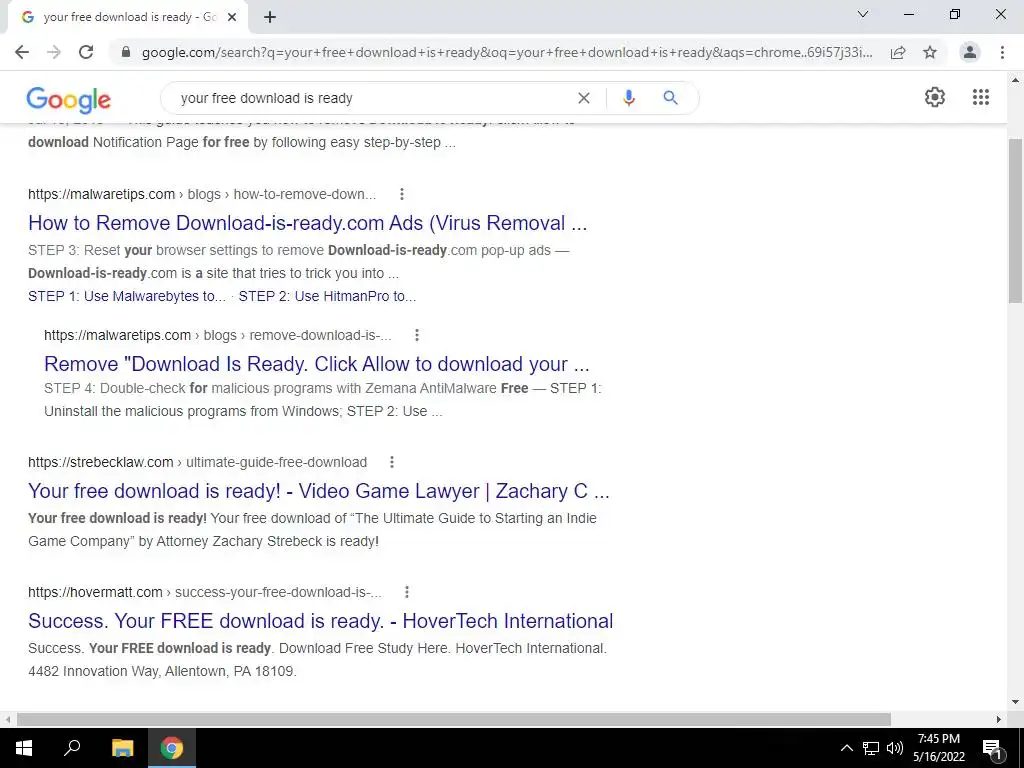Open the Chrome three-dot menu
Image resolution: width=1024 pixels, height=768 pixels.
point(1002,52)
